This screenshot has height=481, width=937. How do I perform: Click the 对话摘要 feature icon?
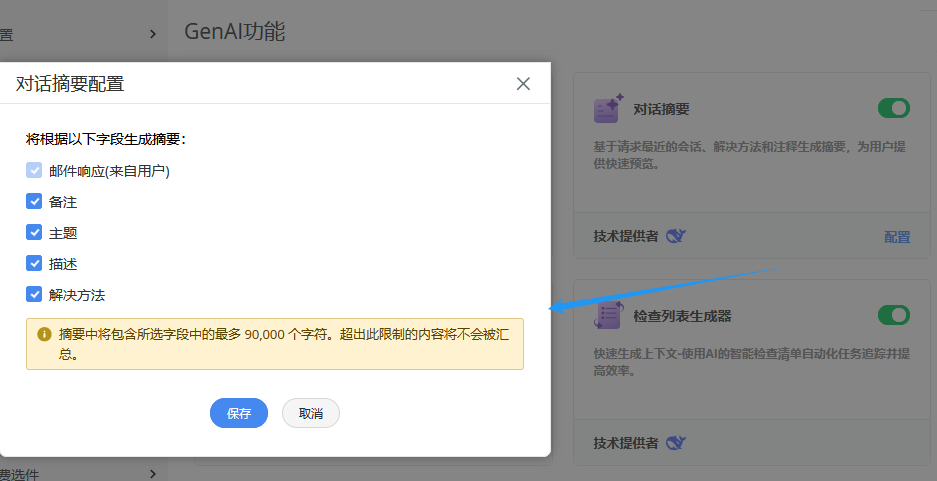(608, 109)
